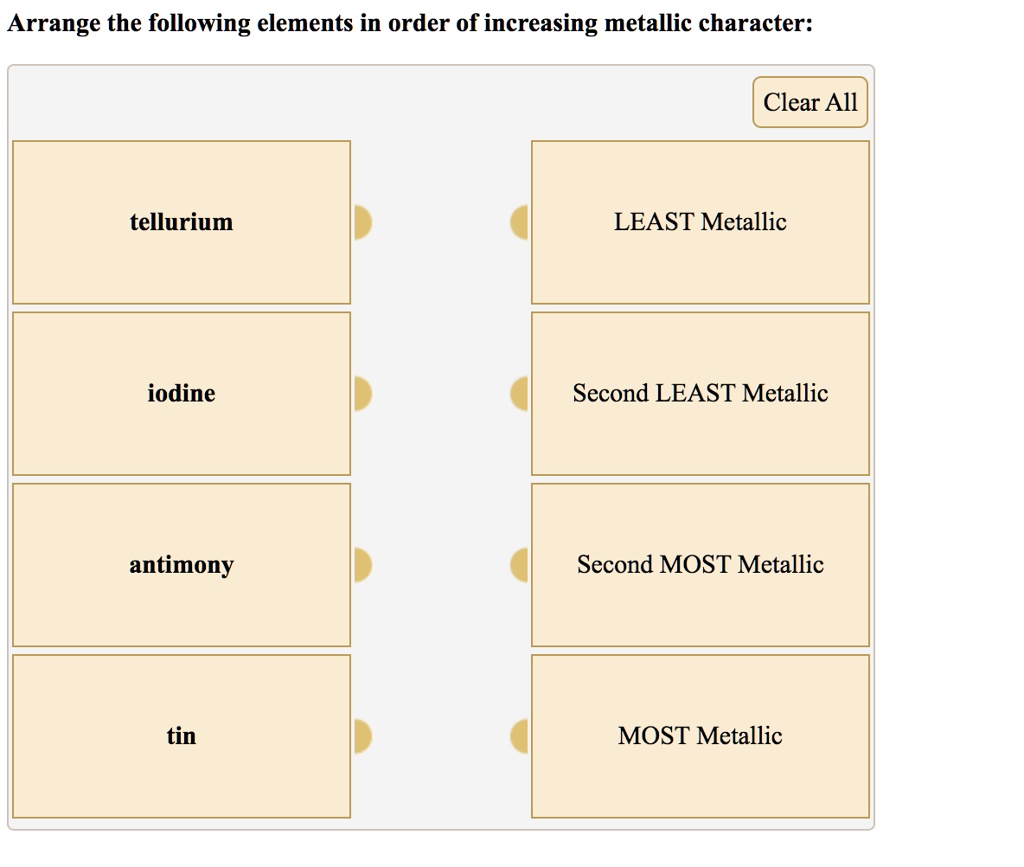This screenshot has width=1024, height=867.
Task: Select the Second MOST Metallic target slot
Action: (700, 564)
